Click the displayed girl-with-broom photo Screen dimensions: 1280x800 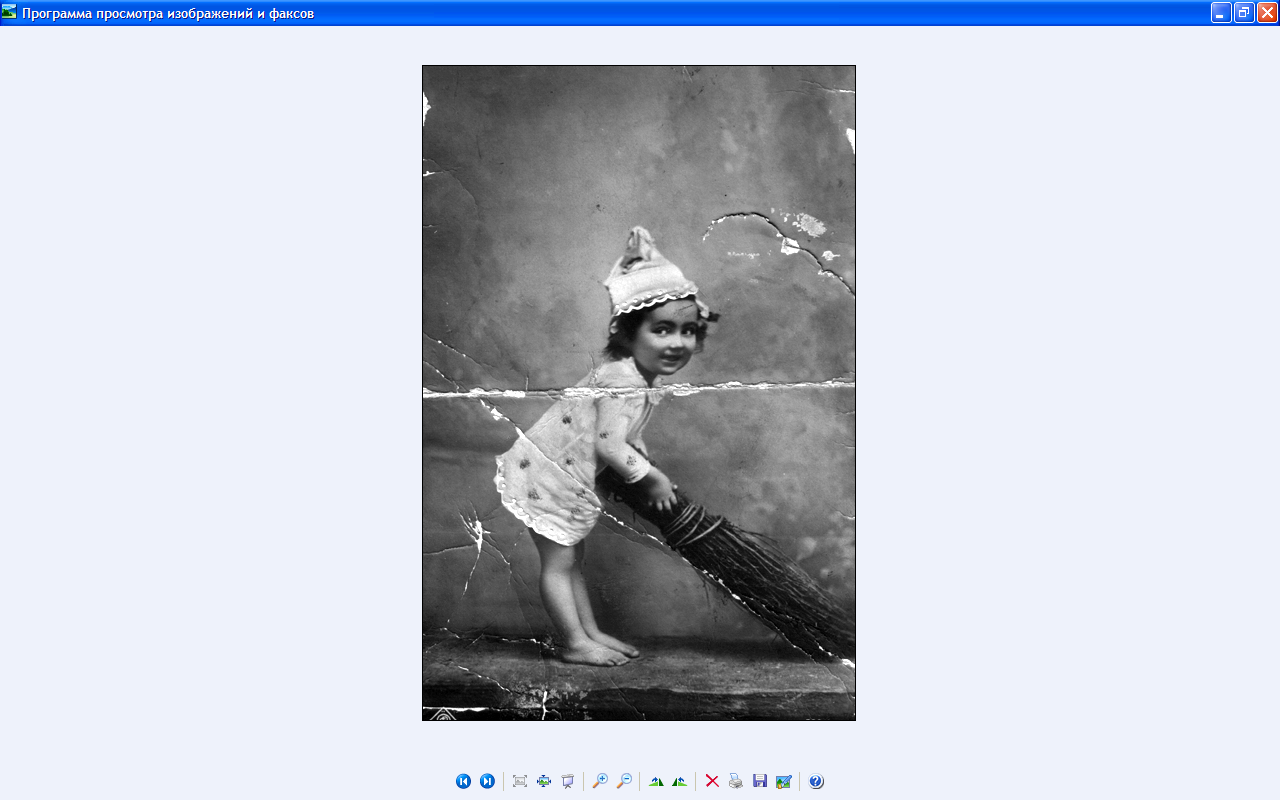[x=639, y=393]
